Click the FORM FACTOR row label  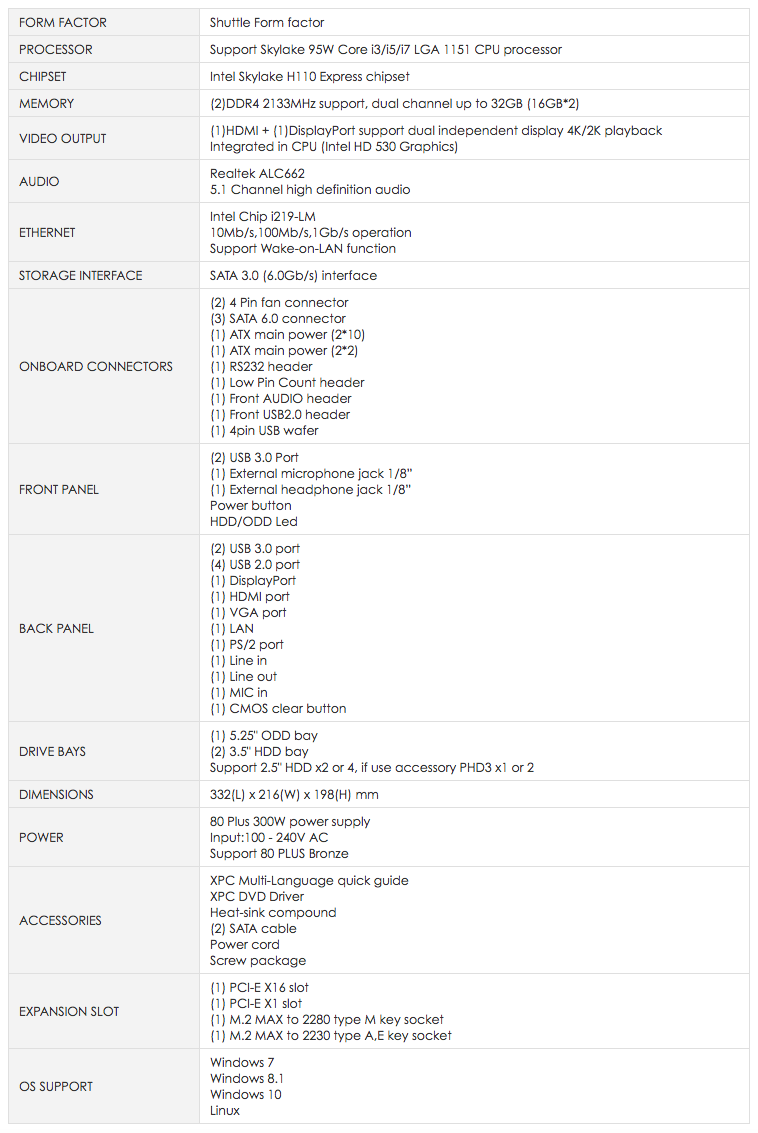click(x=63, y=22)
